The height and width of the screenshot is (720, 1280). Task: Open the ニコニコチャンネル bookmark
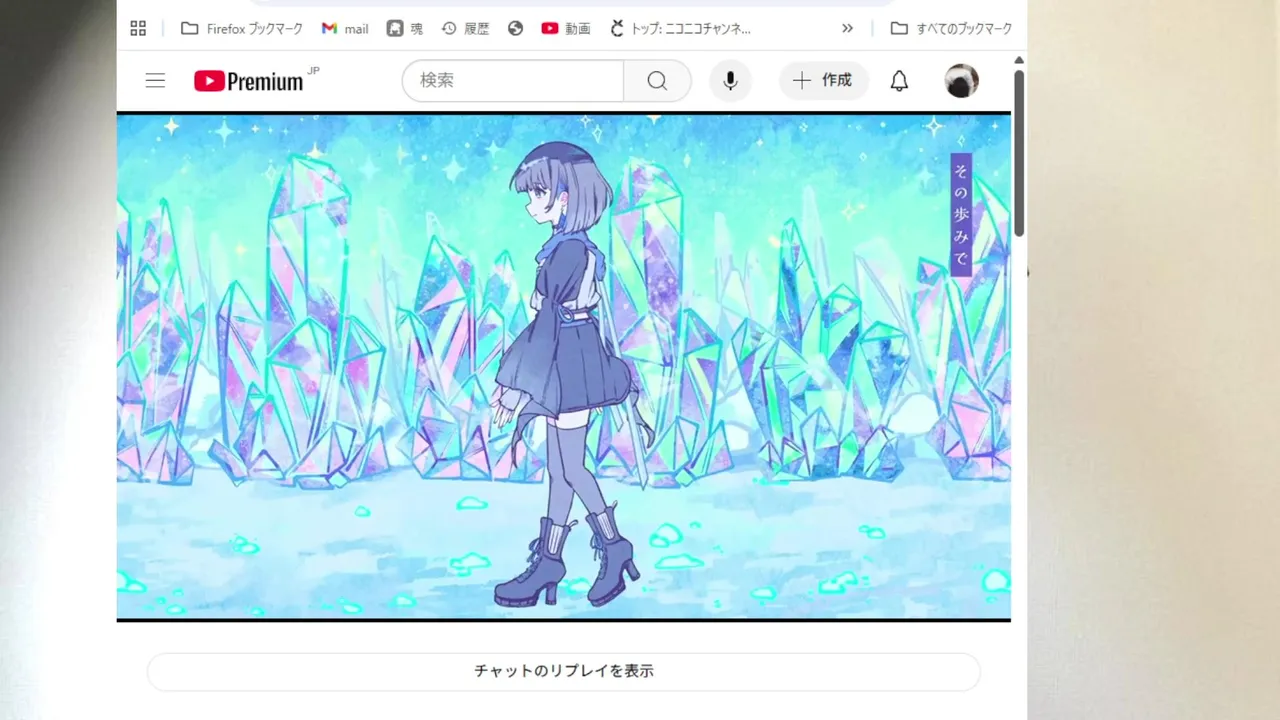(681, 29)
